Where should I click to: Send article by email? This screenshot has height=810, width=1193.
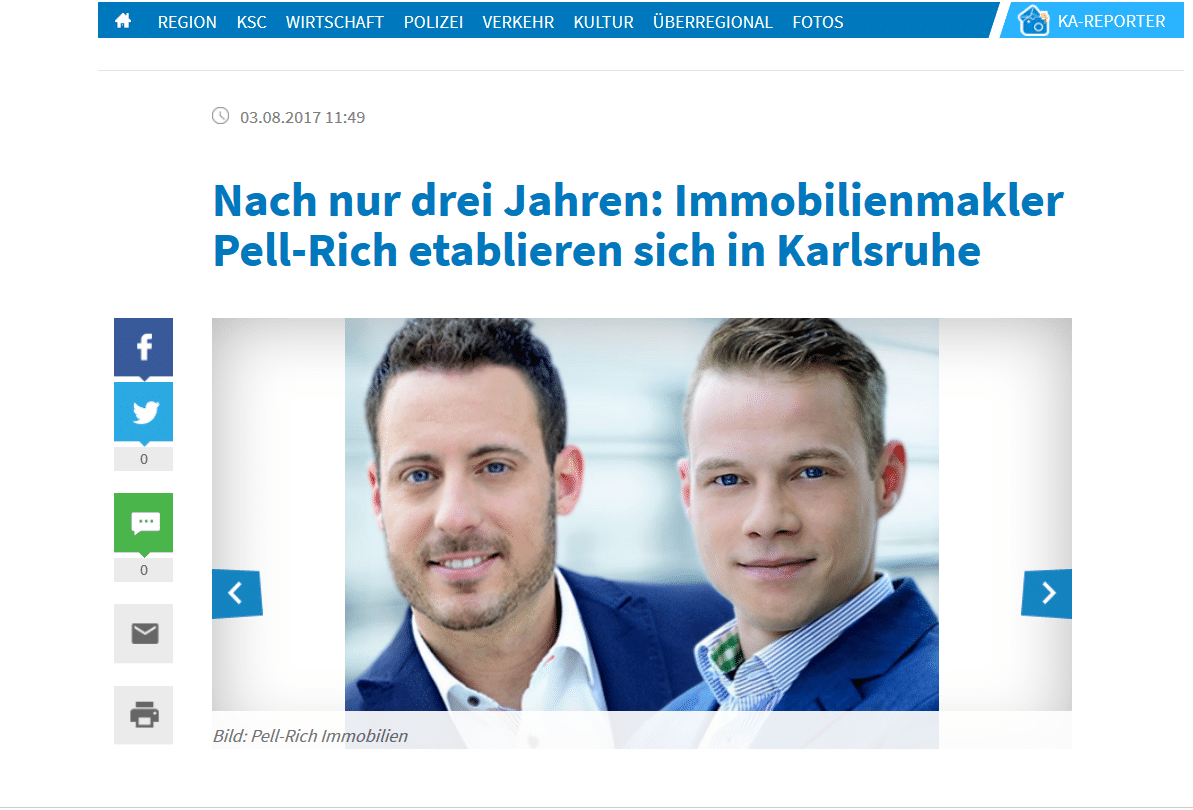coord(144,634)
